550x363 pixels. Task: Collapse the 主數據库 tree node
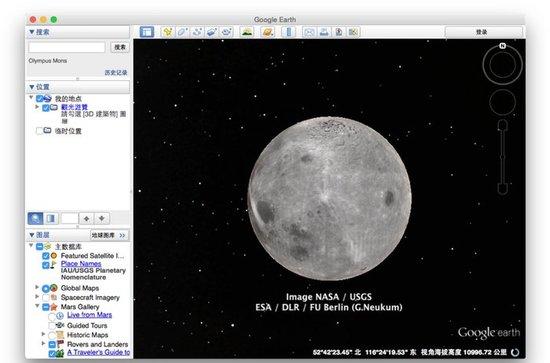[x=31, y=245]
